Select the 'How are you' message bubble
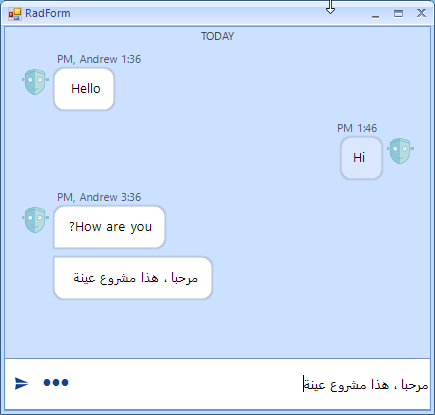Viewport: 435px width, 415px height. (109, 227)
